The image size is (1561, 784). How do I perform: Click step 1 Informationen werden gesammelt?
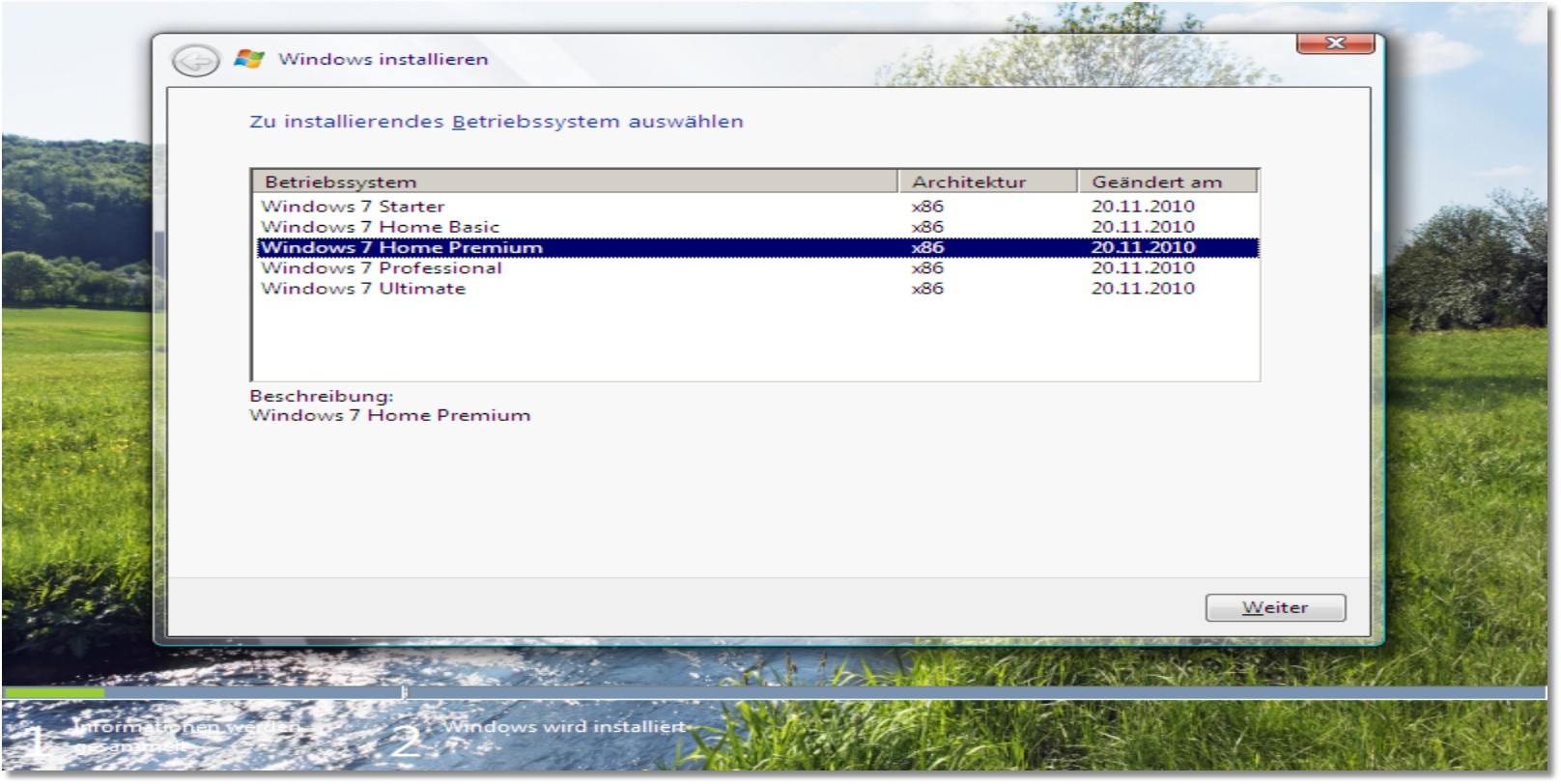pyautogui.click(x=164, y=738)
